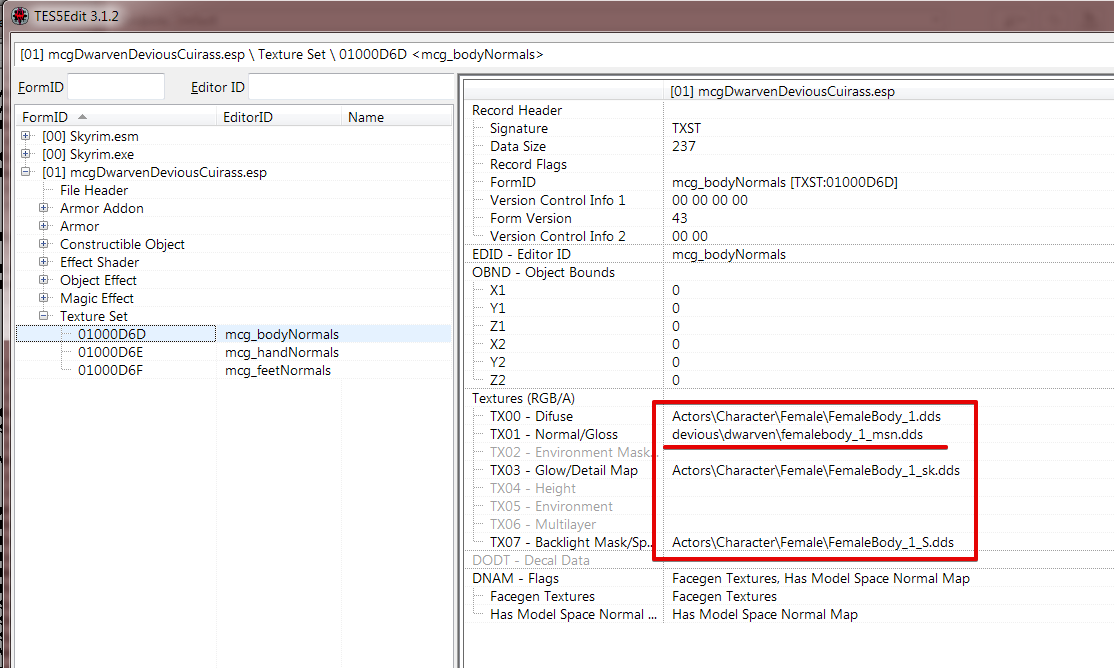Image resolution: width=1114 pixels, height=668 pixels.
Task: Expand the [00] Skyrim.esm node
Action: click(26, 136)
